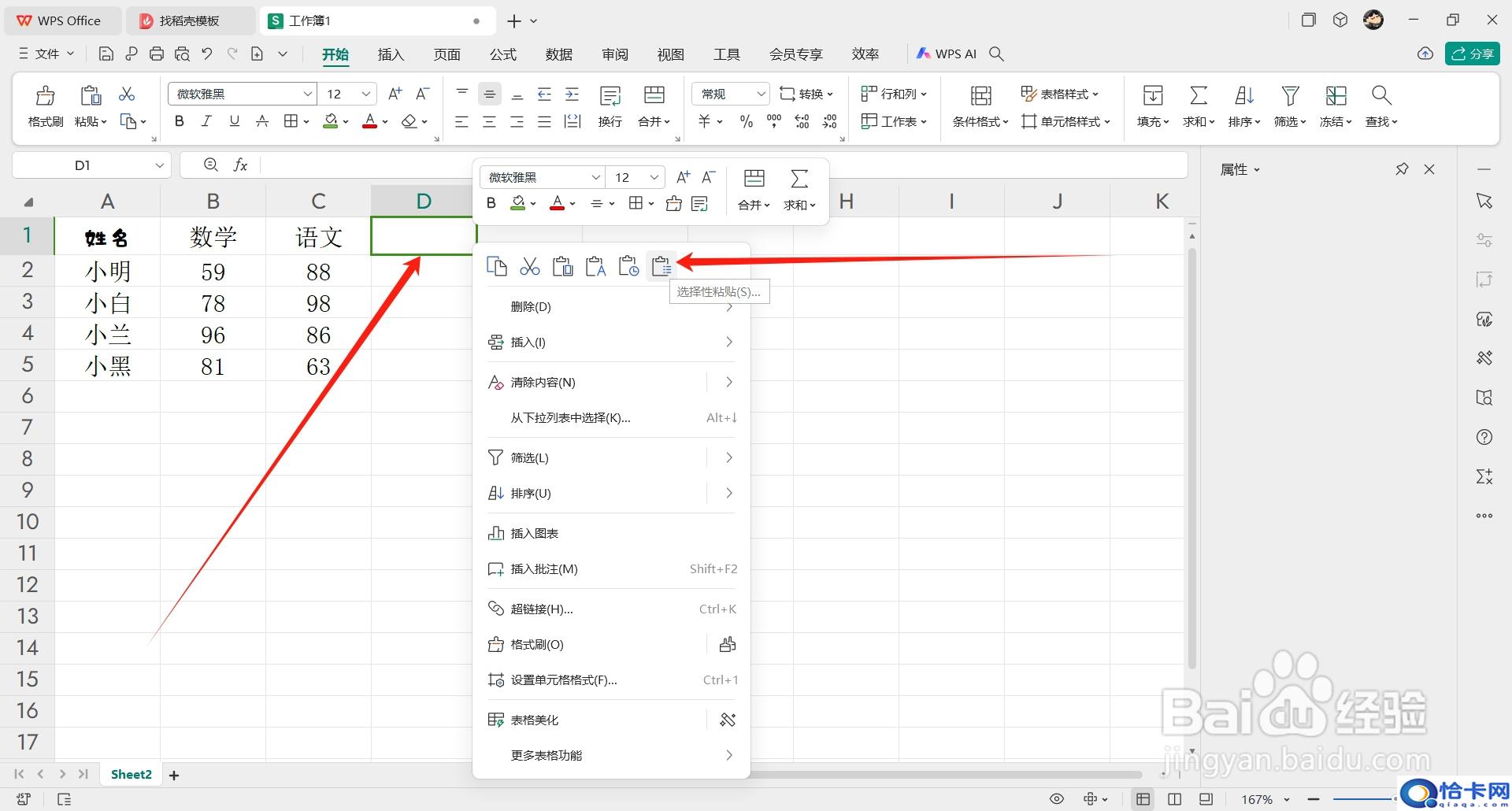The height and width of the screenshot is (811, 1512).
Task: Toggle vertical middle alignment in ribbon
Action: pos(489,94)
